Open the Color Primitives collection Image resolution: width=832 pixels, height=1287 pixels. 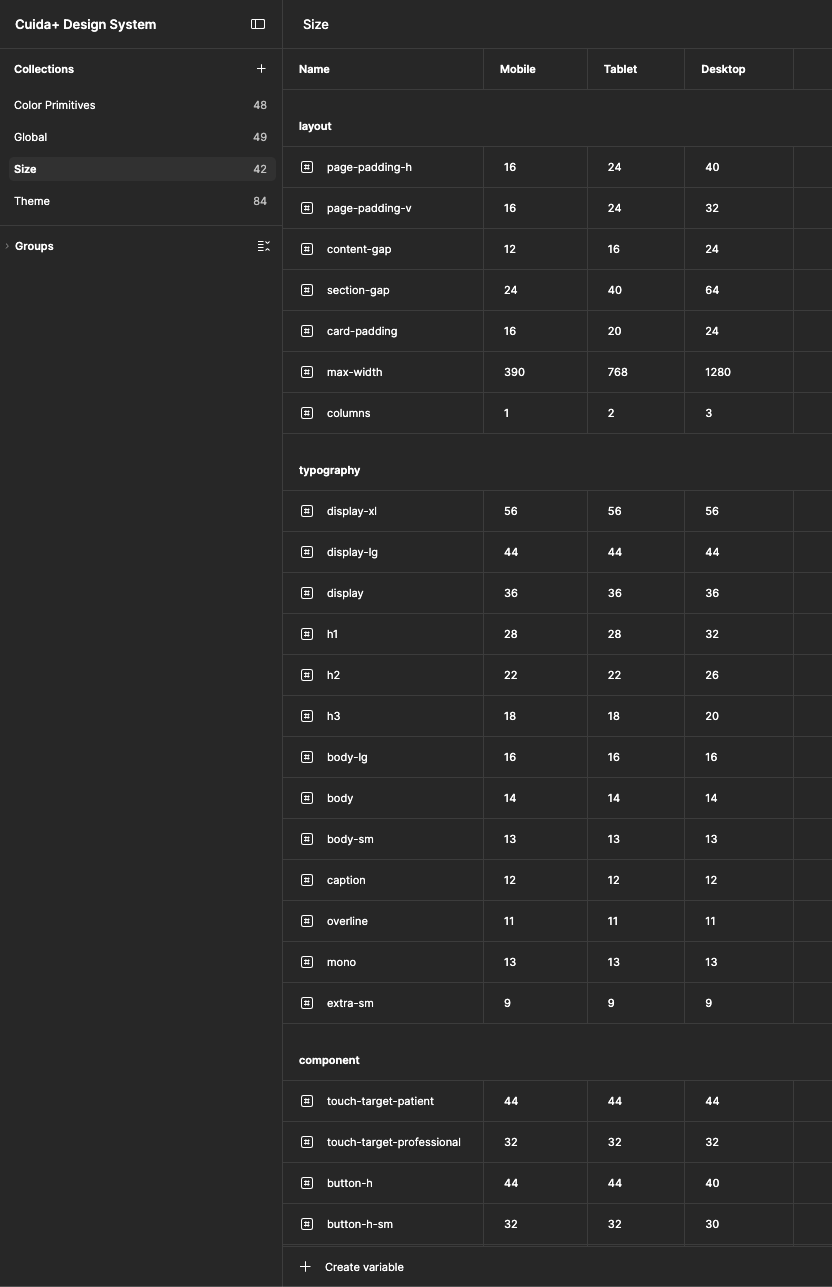(x=141, y=105)
